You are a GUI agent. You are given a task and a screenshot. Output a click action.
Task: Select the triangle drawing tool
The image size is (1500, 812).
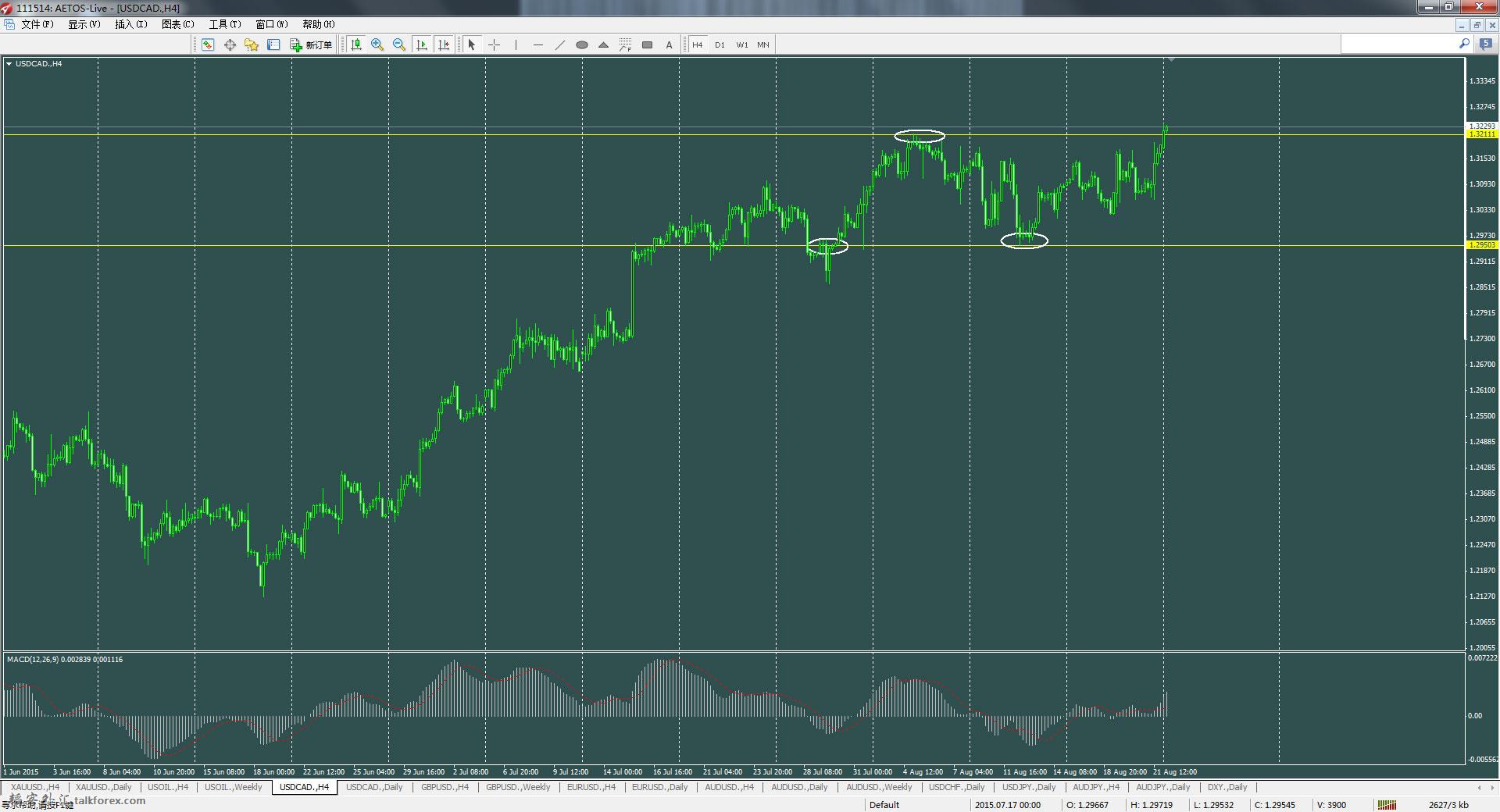[603, 45]
